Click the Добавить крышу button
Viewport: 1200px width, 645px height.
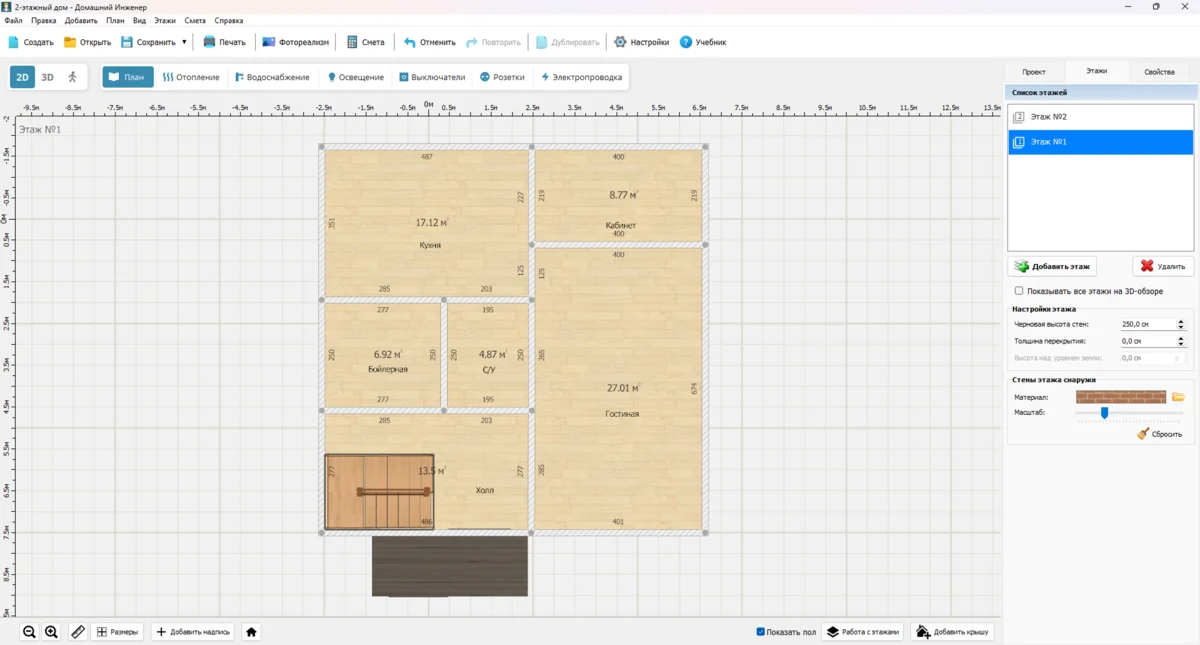952,632
